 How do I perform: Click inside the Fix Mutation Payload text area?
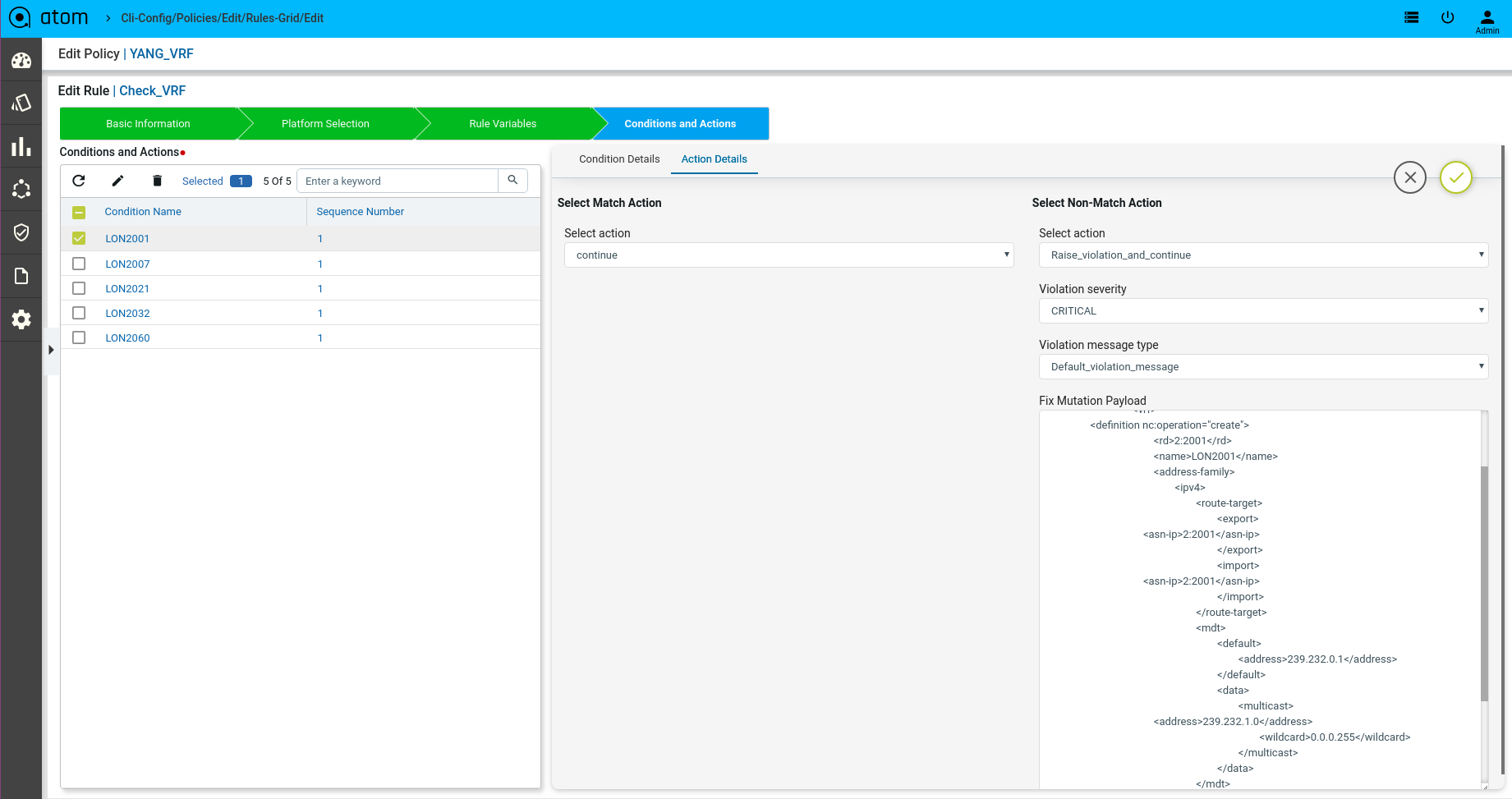pos(1260,599)
